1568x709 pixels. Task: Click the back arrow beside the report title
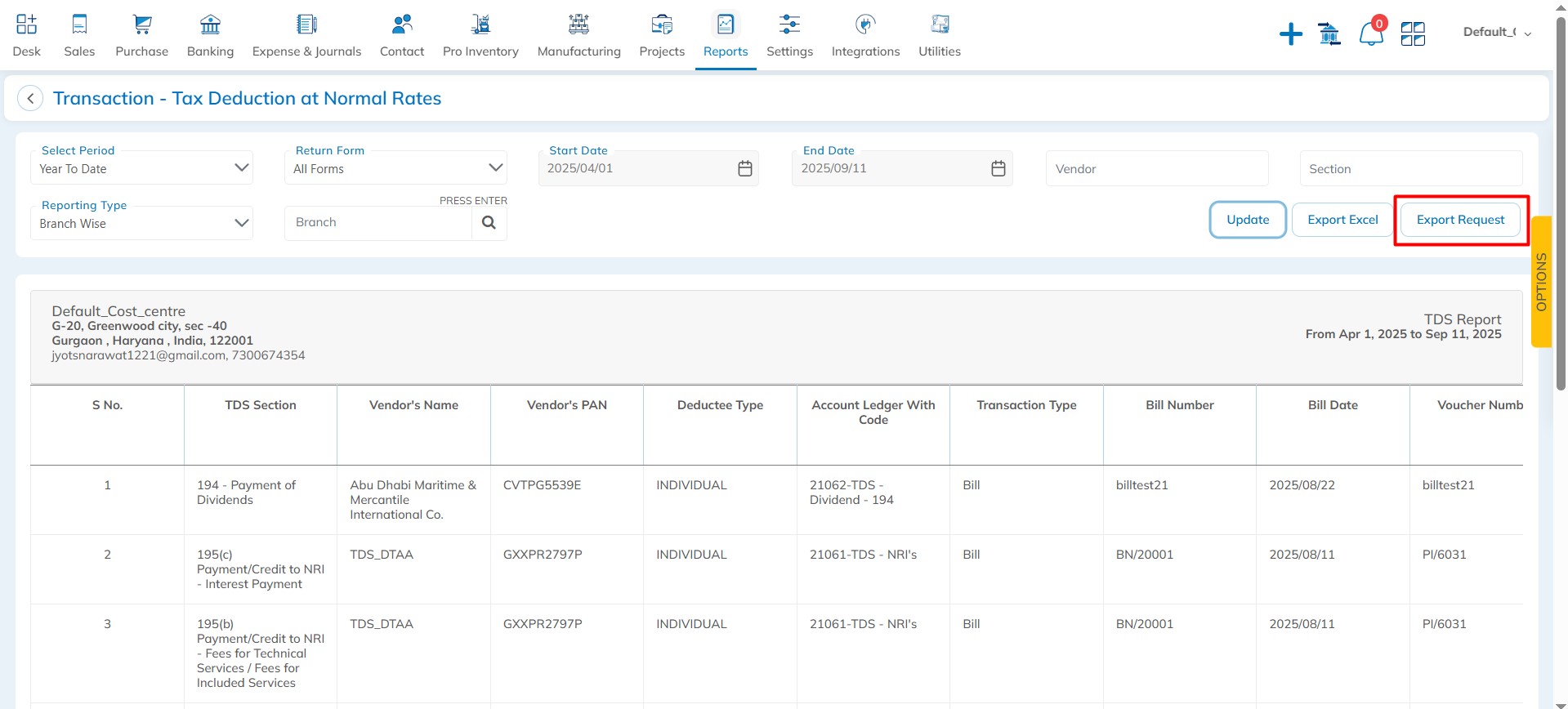30,99
